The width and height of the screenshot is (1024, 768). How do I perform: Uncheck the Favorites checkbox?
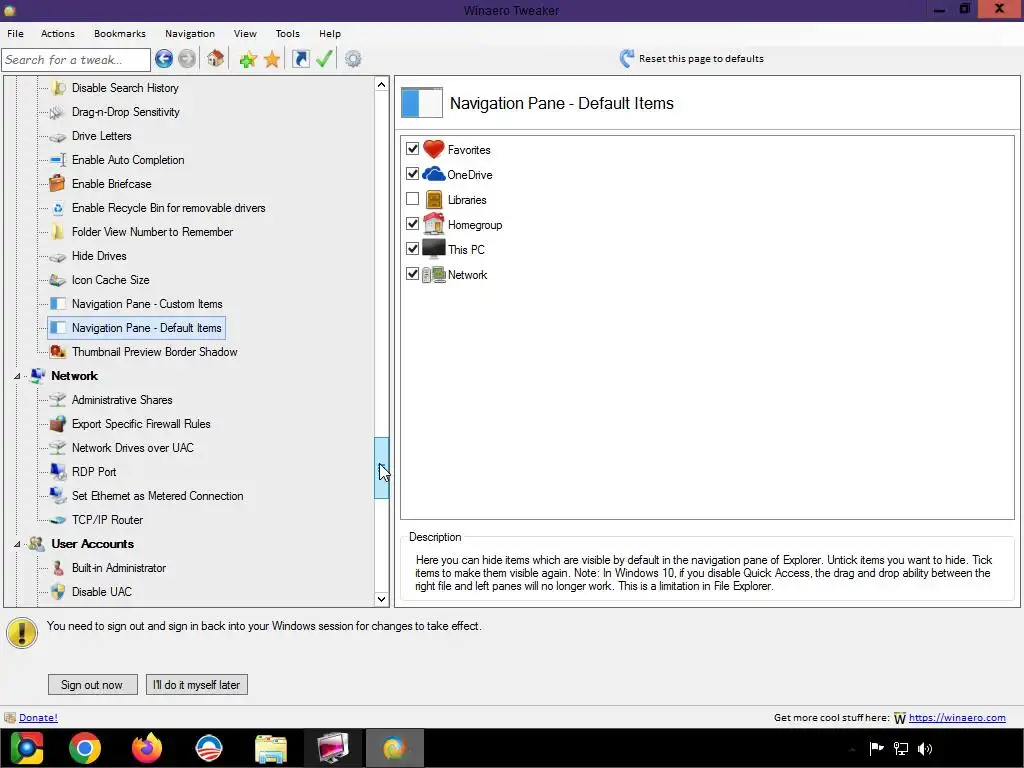pos(412,148)
